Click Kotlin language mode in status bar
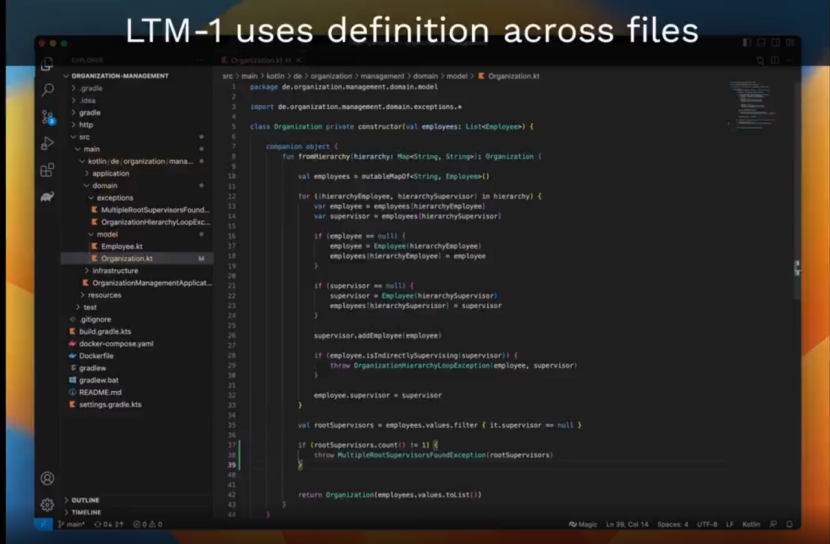Image resolution: width=830 pixels, height=544 pixels. coord(751,524)
